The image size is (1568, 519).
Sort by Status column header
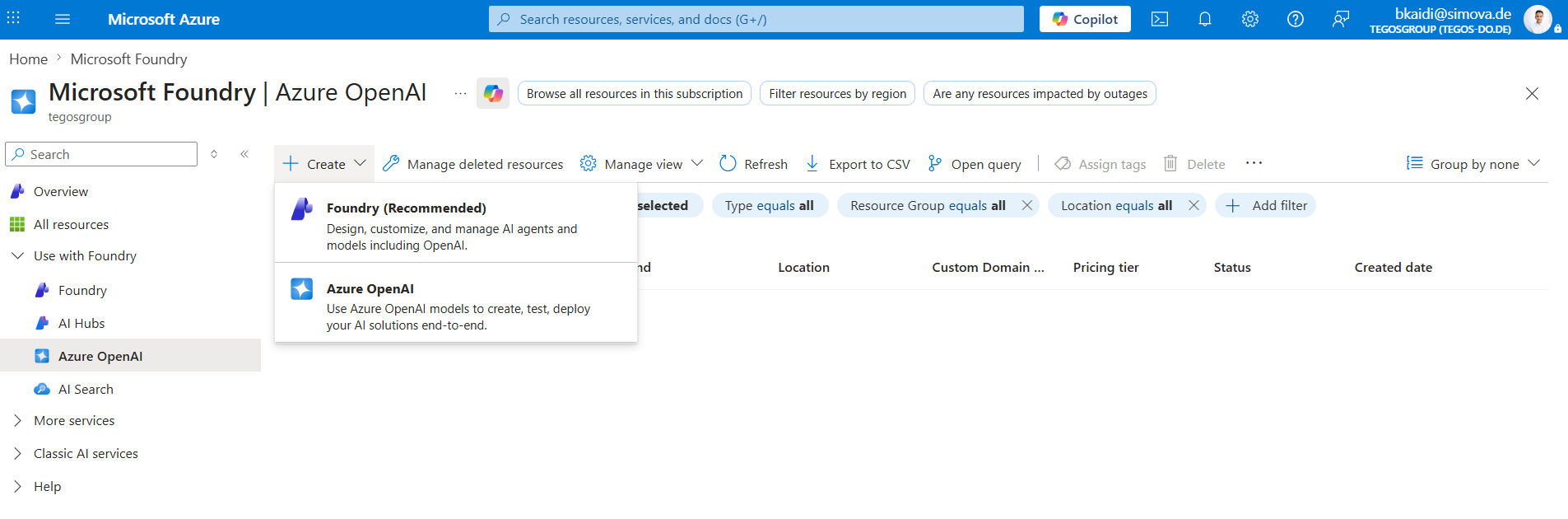point(1232,268)
